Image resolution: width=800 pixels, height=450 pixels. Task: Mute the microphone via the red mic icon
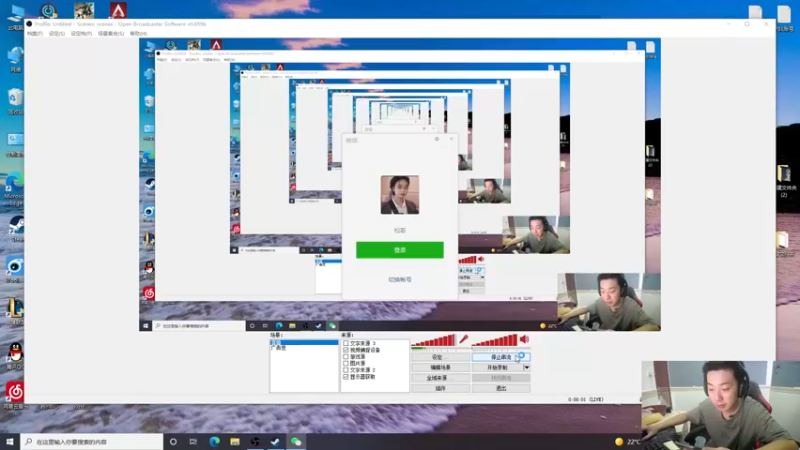[463, 339]
